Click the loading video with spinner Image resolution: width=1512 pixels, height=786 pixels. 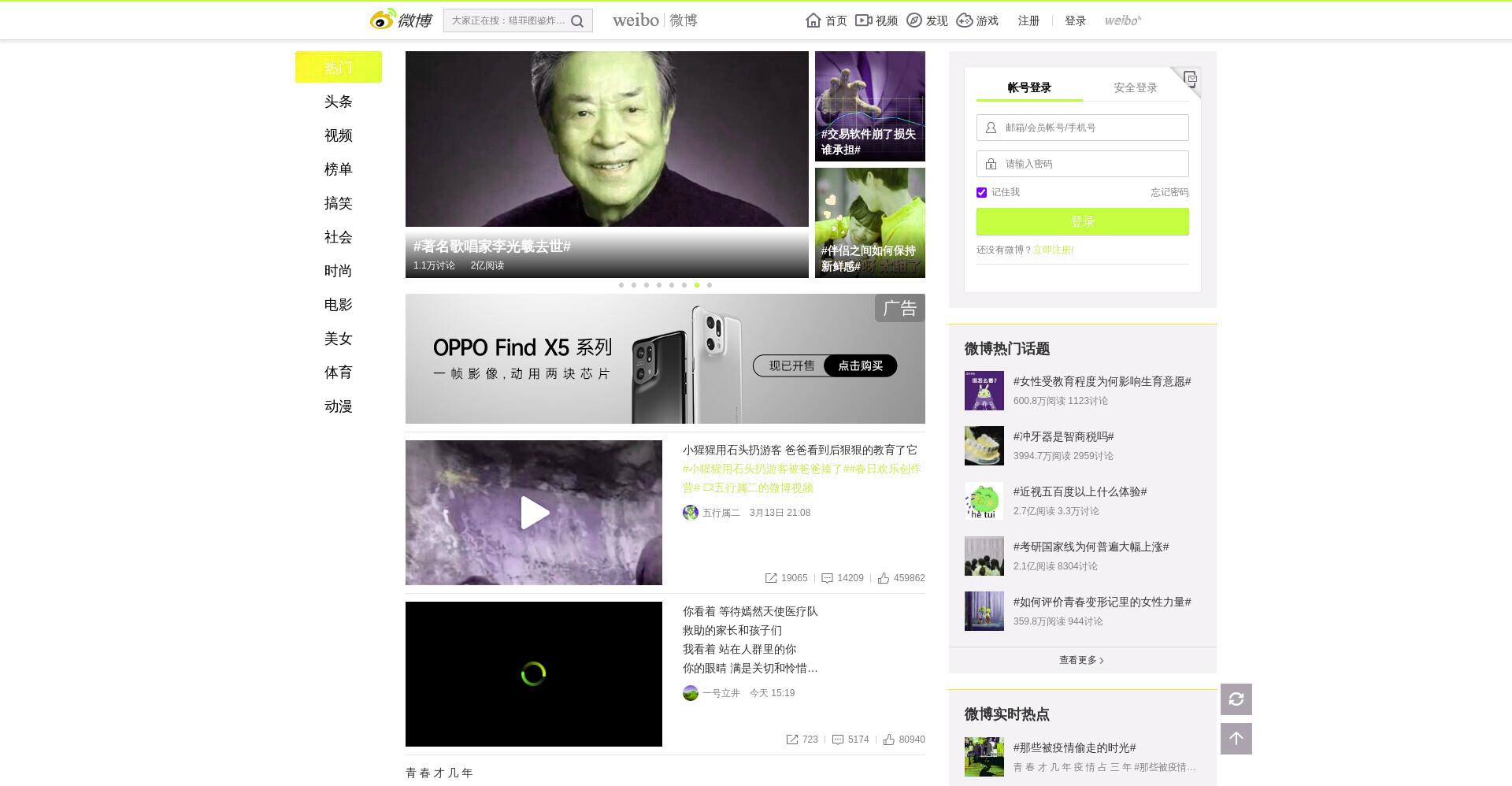coord(534,674)
